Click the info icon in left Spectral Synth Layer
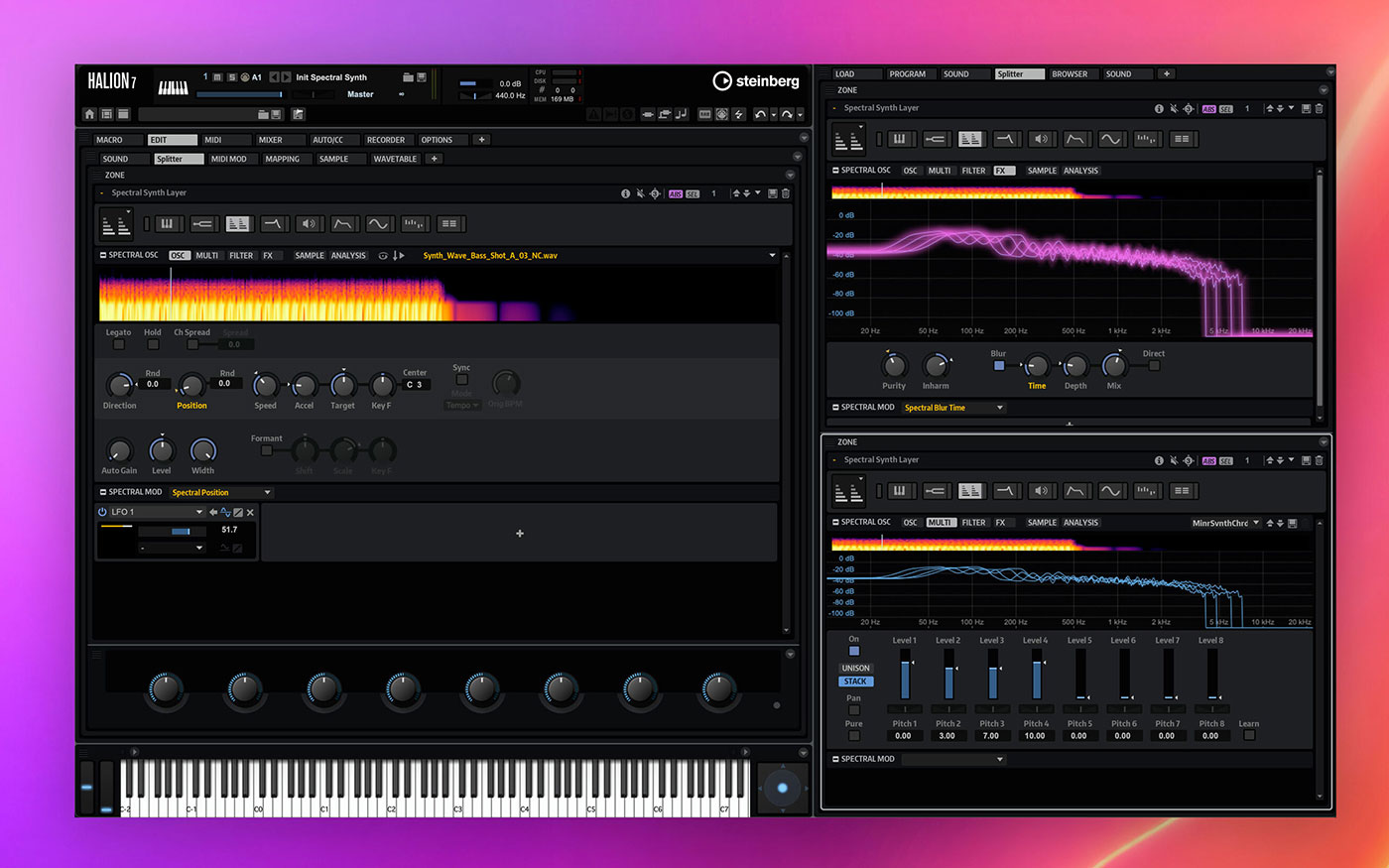This screenshot has height=868, width=1389. click(625, 193)
